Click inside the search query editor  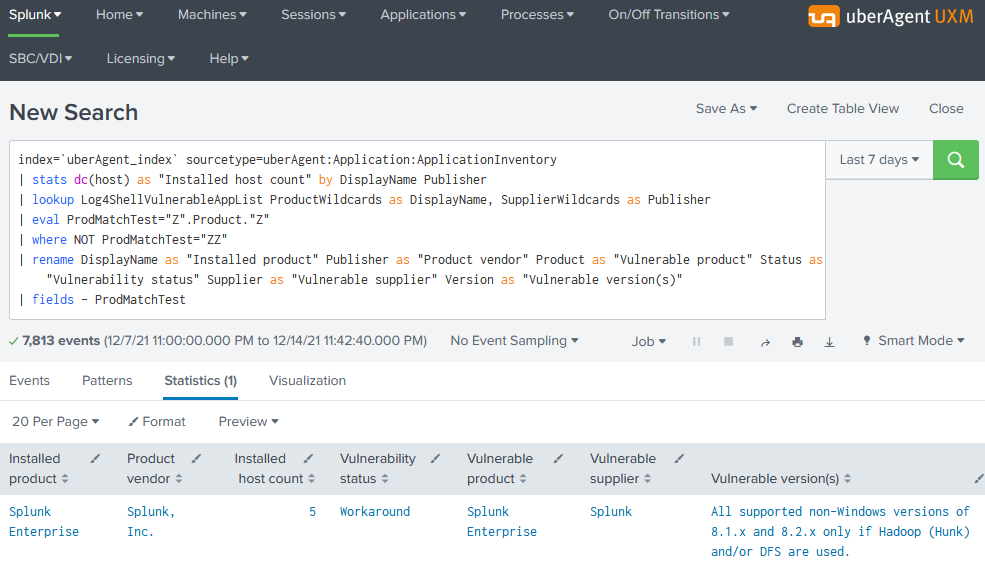pyautogui.click(x=417, y=230)
